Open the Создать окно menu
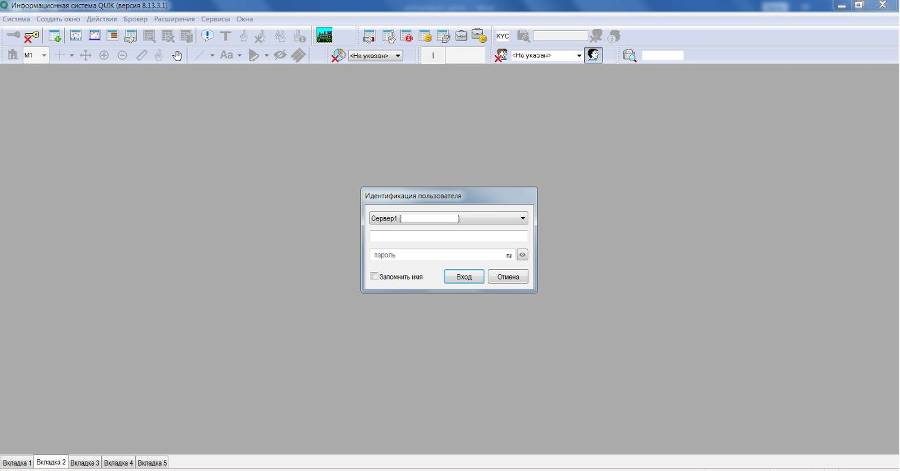 [58, 19]
